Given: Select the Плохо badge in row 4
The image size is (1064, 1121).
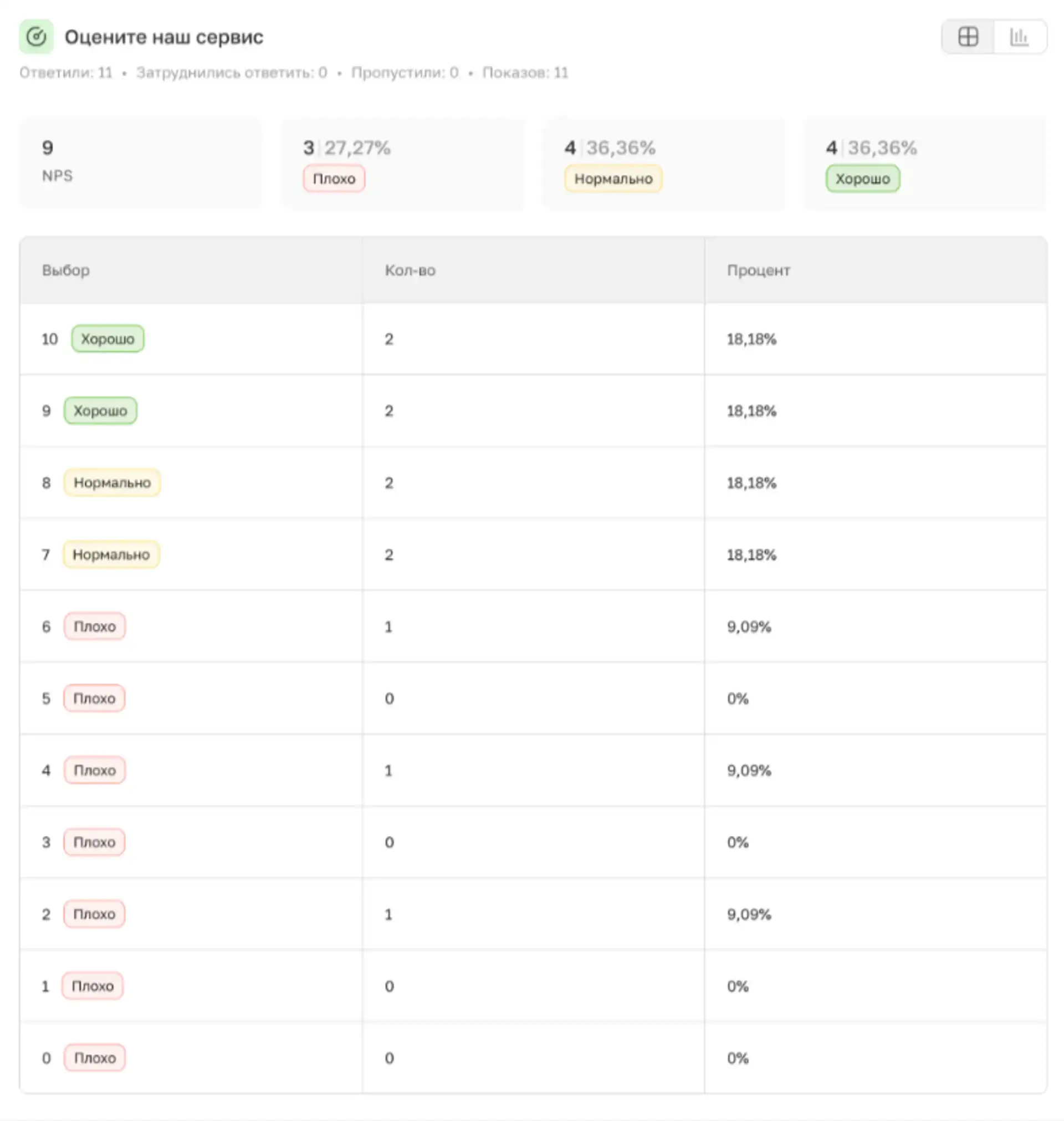Looking at the screenshot, I should click(94, 771).
